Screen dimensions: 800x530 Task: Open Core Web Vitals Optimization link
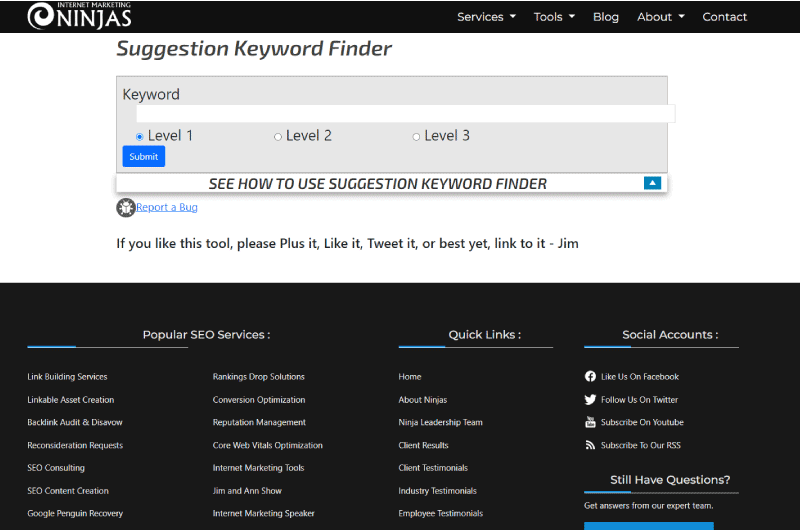tap(267, 445)
